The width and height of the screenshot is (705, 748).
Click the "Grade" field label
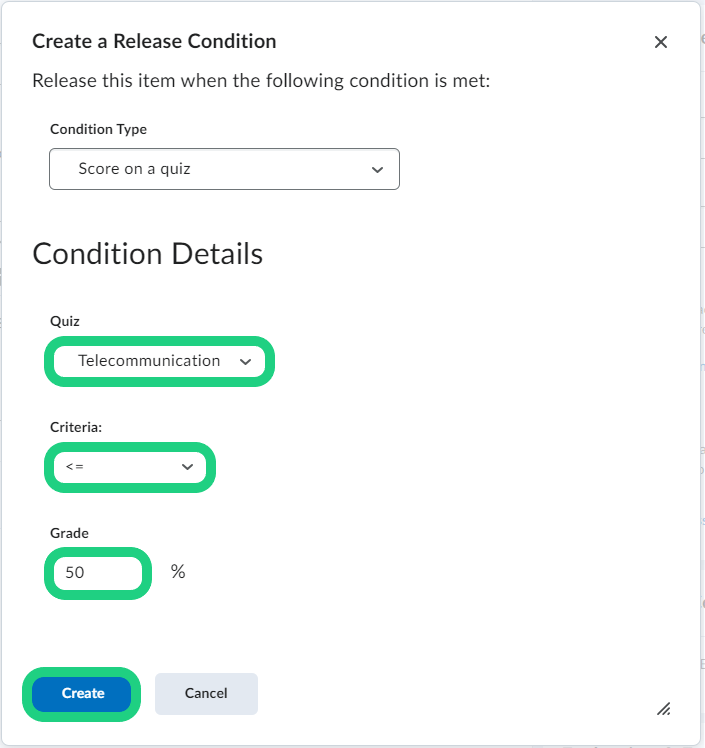coord(69,533)
